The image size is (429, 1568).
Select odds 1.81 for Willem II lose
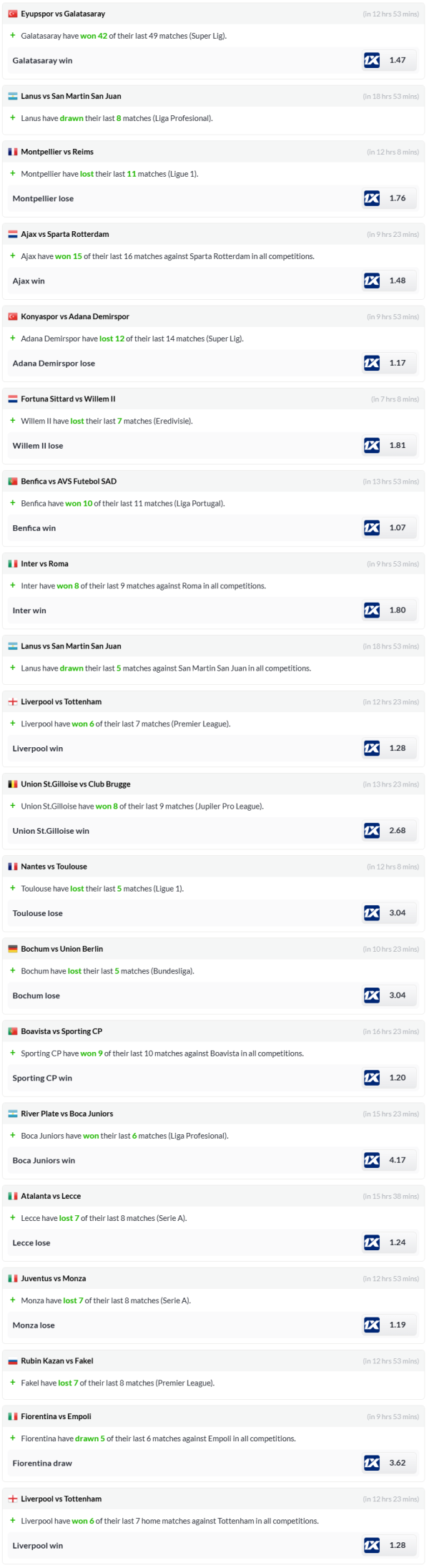point(398,445)
